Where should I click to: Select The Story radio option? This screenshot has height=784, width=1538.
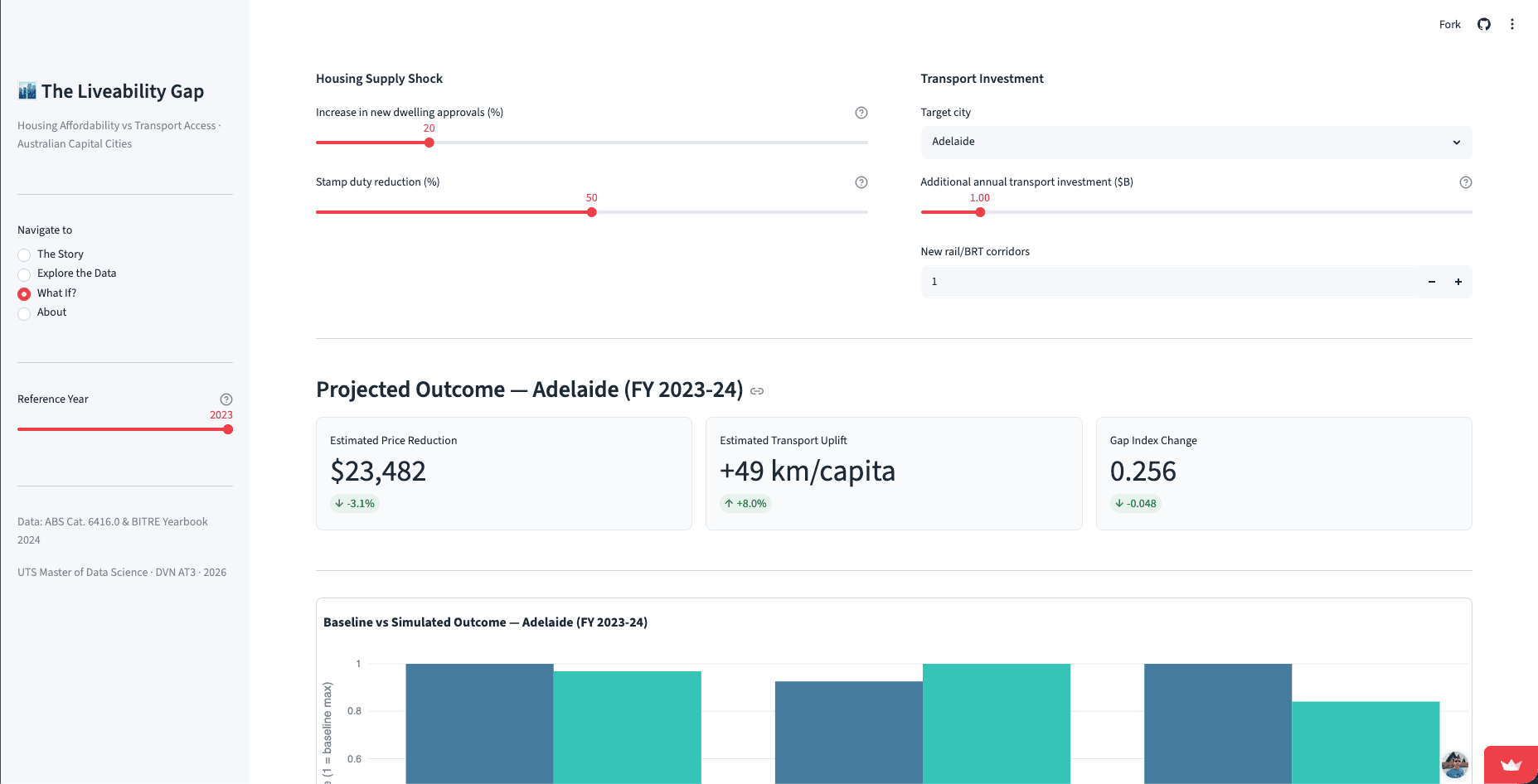pyautogui.click(x=24, y=255)
